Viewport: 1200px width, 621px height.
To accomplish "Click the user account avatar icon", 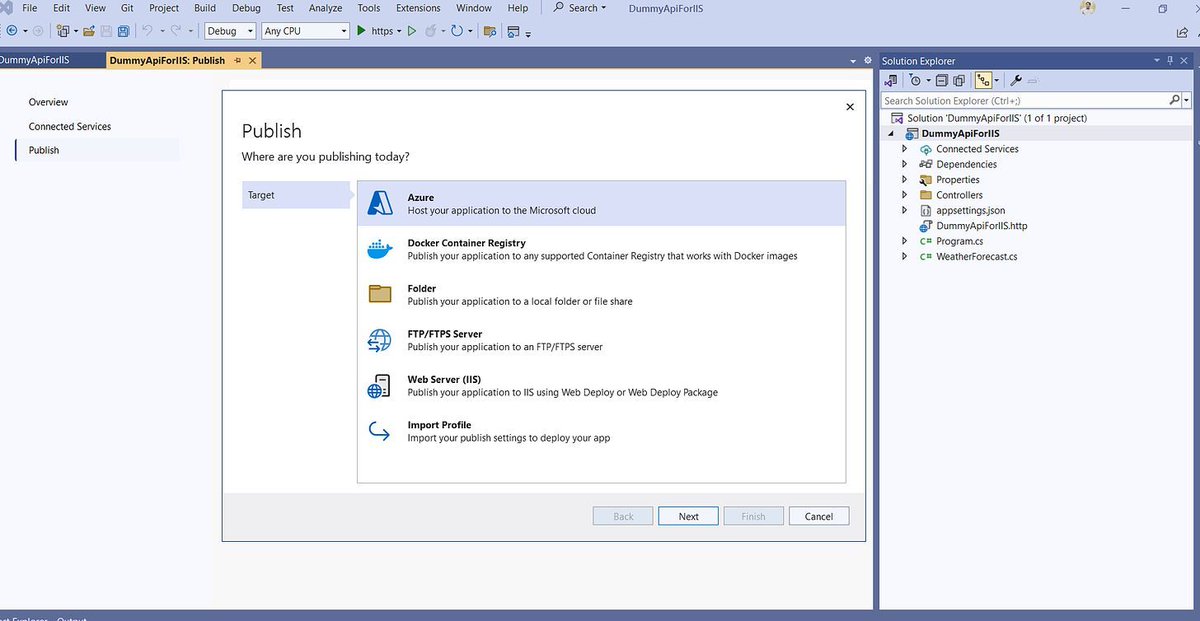I will point(1088,8).
